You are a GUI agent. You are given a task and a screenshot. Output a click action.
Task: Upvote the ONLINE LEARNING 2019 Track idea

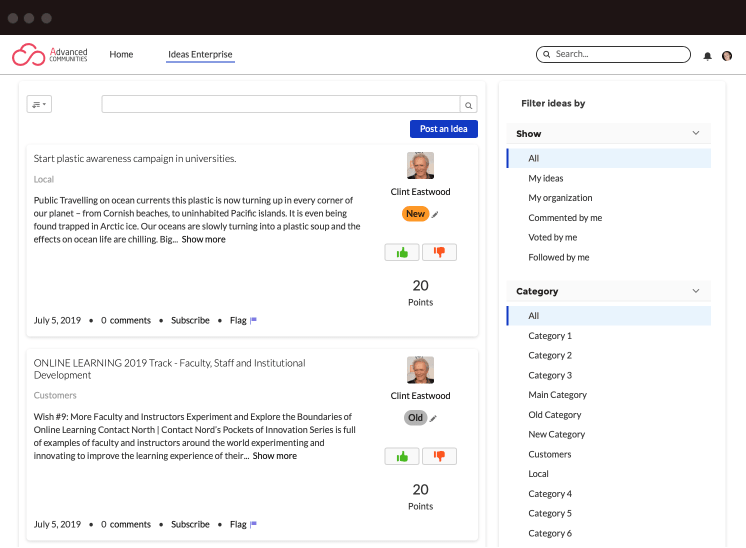click(402, 456)
